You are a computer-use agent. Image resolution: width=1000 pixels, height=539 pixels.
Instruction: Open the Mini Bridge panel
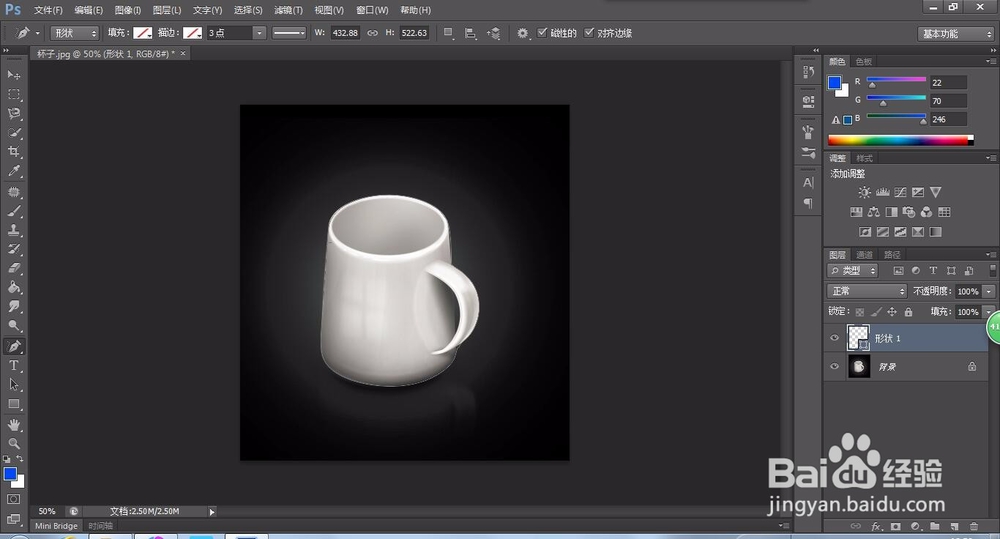pyautogui.click(x=56, y=525)
